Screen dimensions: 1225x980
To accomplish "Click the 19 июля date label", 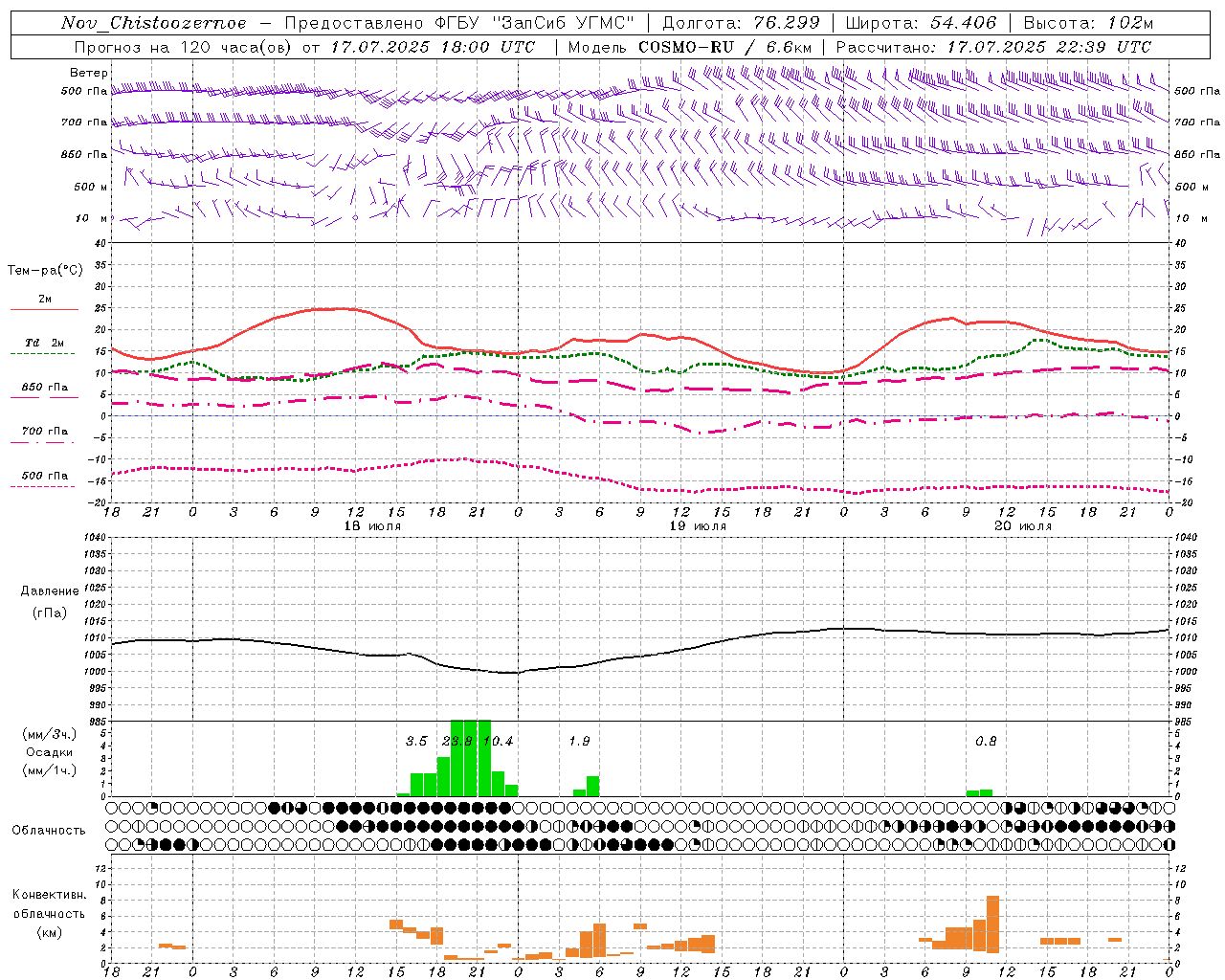I will tap(698, 526).
